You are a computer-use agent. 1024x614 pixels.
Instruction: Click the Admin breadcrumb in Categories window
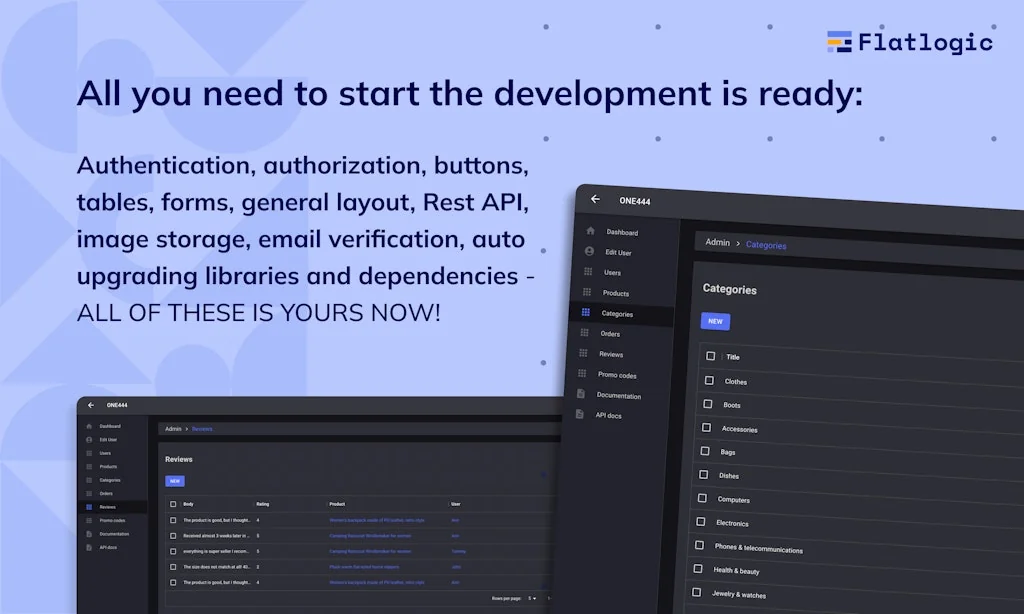tap(717, 243)
